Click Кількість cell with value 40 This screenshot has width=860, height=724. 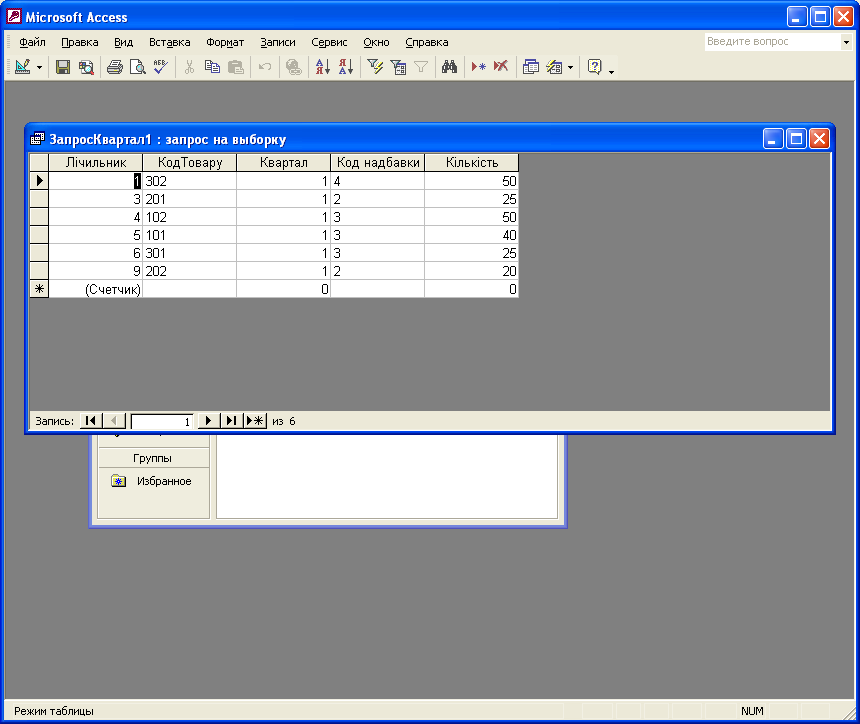pyautogui.click(x=472, y=235)
